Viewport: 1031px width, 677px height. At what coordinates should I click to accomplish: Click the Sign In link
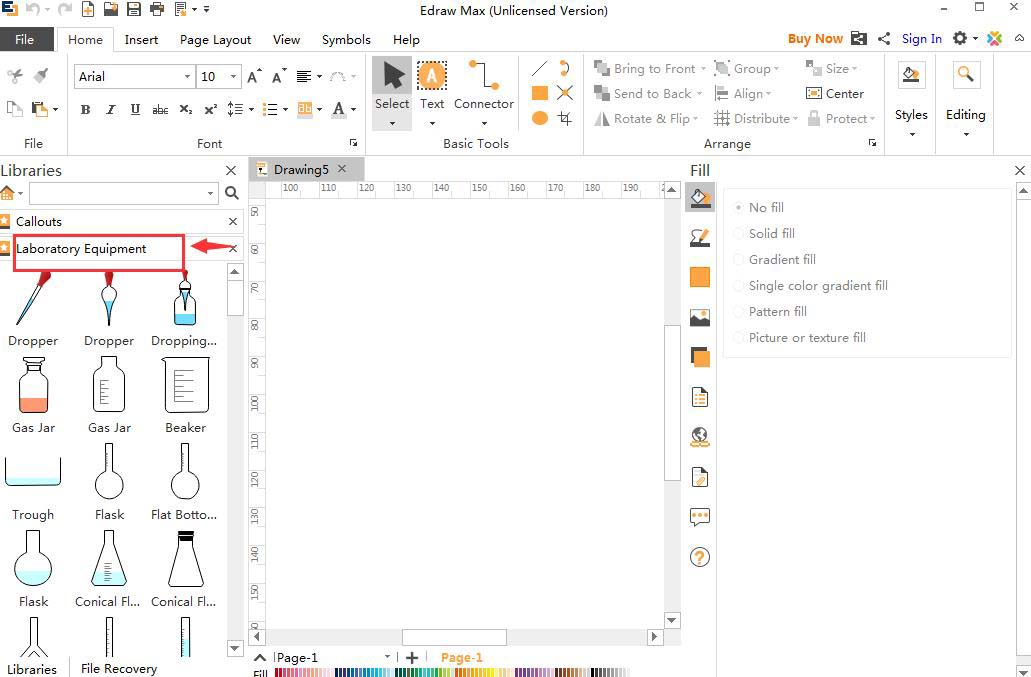[922, 39]
